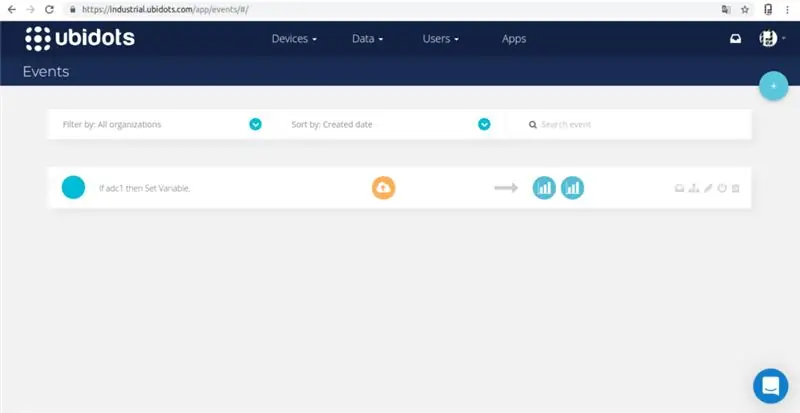Add a new event with the plus button
This screenshot has height=413, width=800.
[x=773, y=86]
